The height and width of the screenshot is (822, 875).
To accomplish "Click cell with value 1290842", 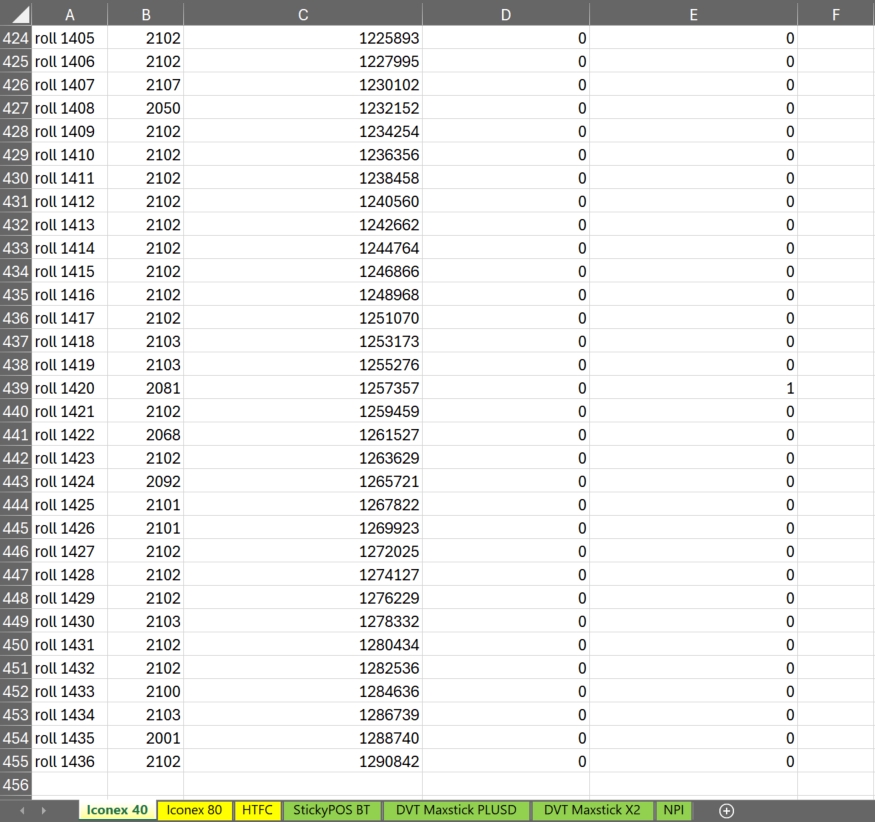I will (303, 761).
